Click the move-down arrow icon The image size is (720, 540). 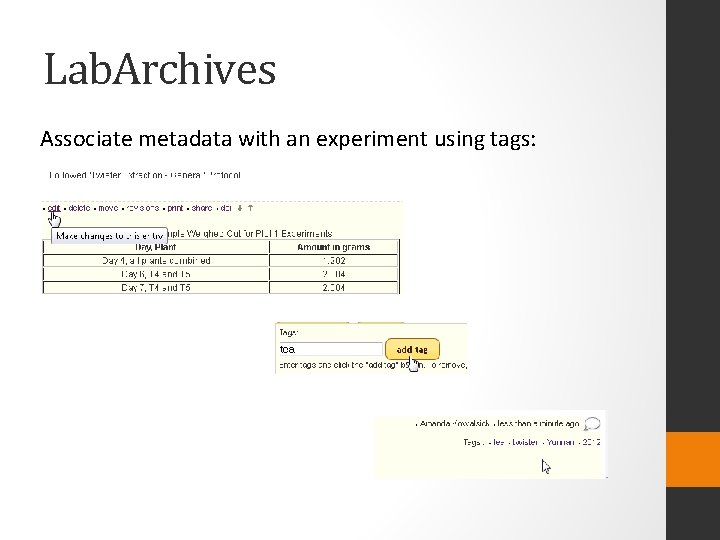pyautogui.click(x=240, y=208)
